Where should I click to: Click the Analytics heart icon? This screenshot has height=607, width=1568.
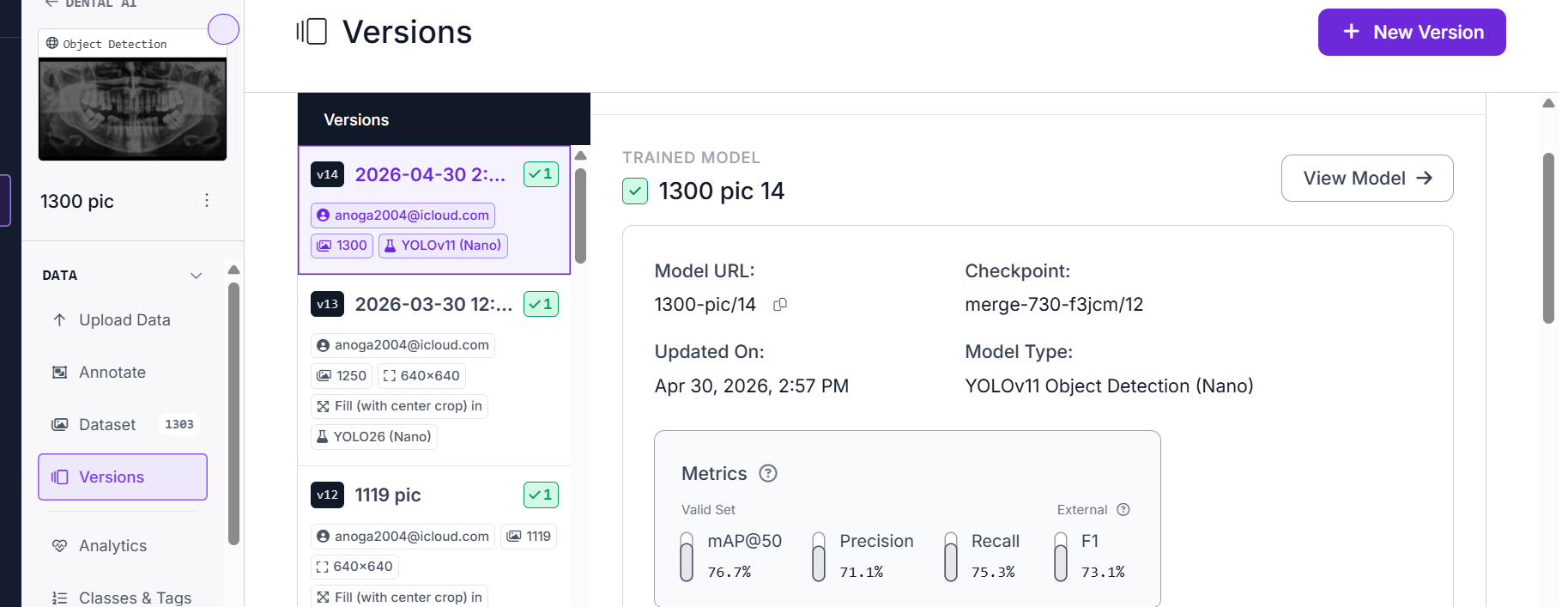tap(59, 546)
